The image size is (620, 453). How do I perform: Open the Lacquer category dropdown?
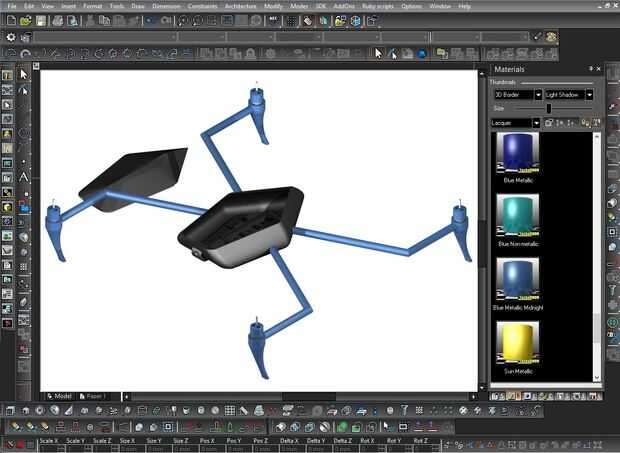(x=536, y=123)
